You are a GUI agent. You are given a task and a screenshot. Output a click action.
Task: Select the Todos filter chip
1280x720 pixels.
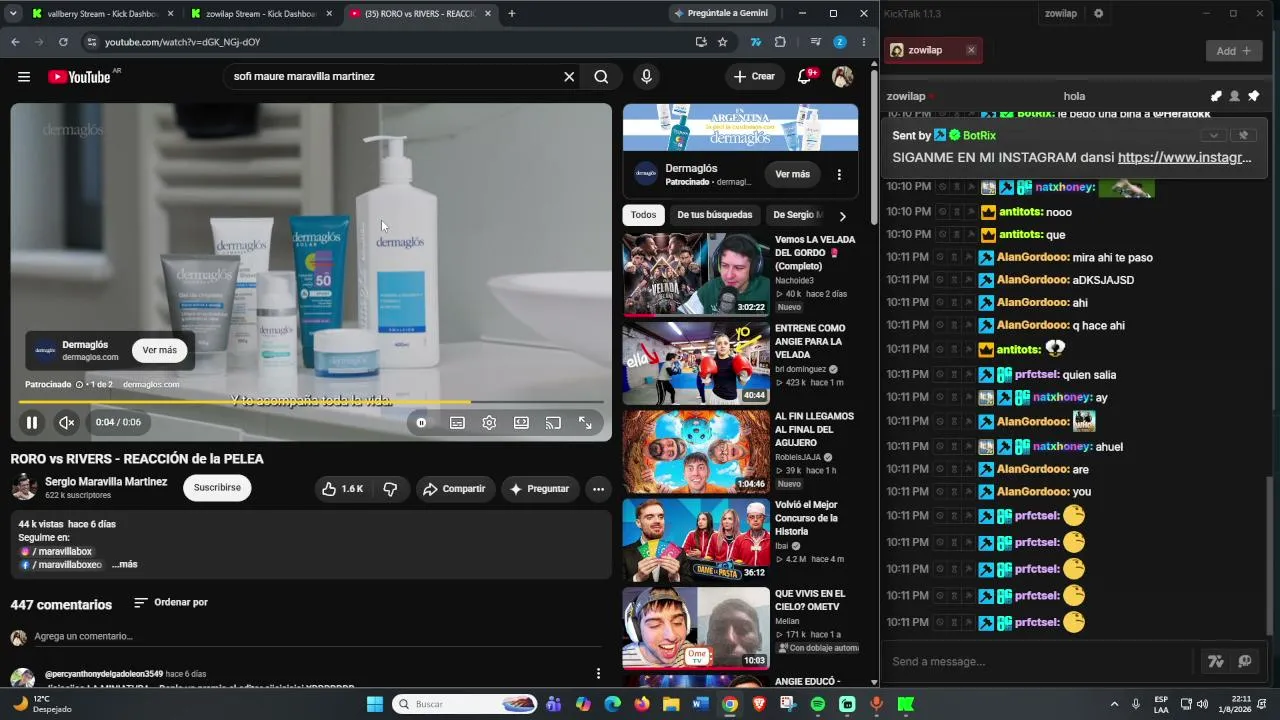(644, 215)
